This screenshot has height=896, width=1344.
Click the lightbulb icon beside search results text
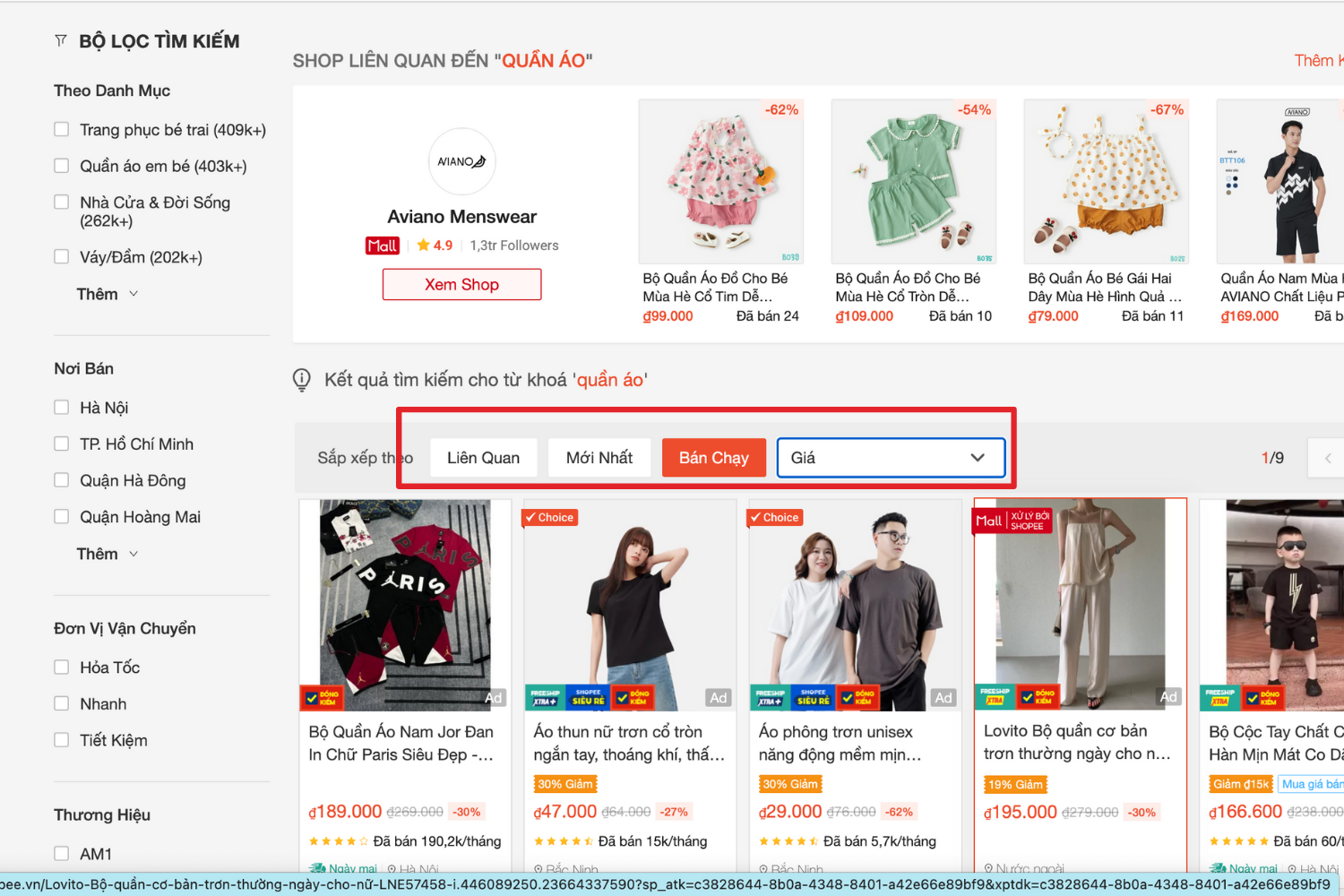[x=302, y=380]
